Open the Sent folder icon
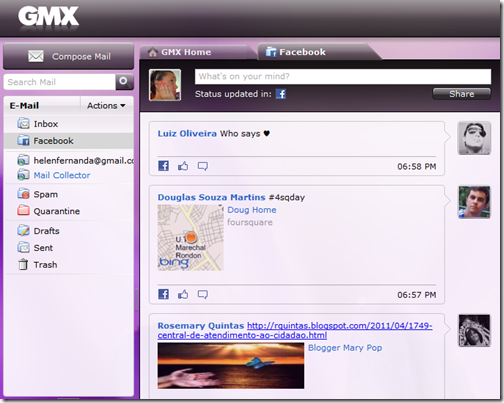This screenshot has height=403, width=504. (x=23, y=248)
